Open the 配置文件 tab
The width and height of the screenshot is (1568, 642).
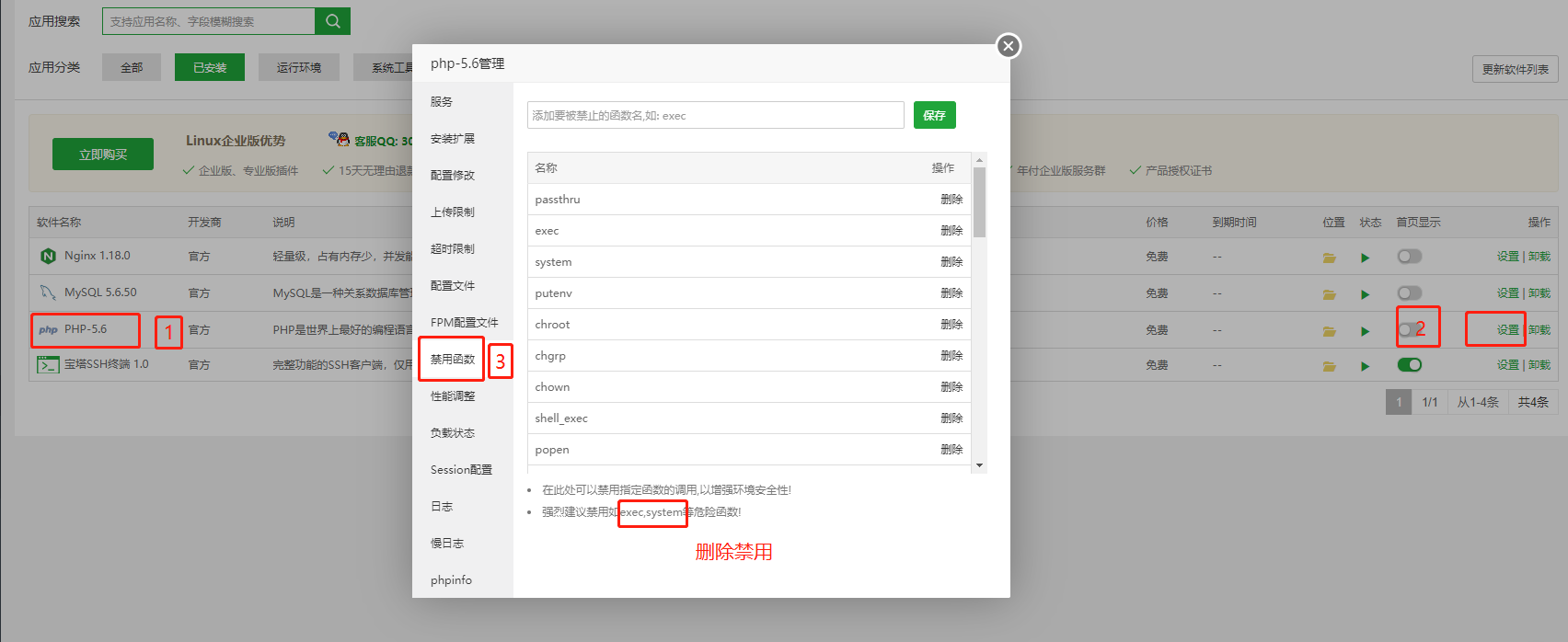(x=453, y=286)
